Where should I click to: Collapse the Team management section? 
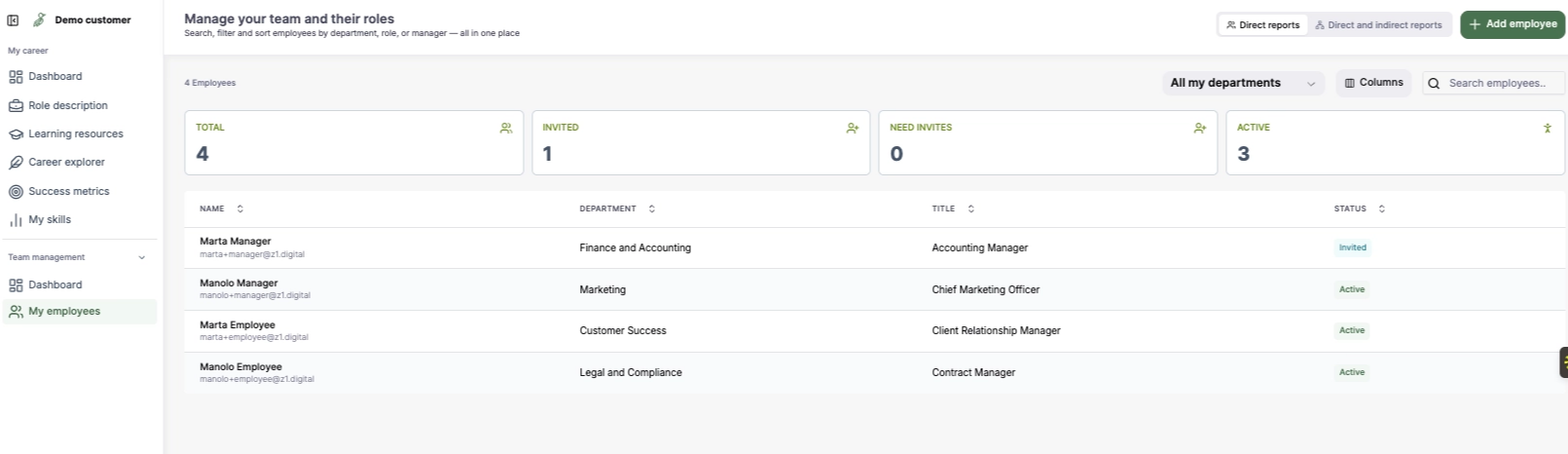[x=142, y=257]
